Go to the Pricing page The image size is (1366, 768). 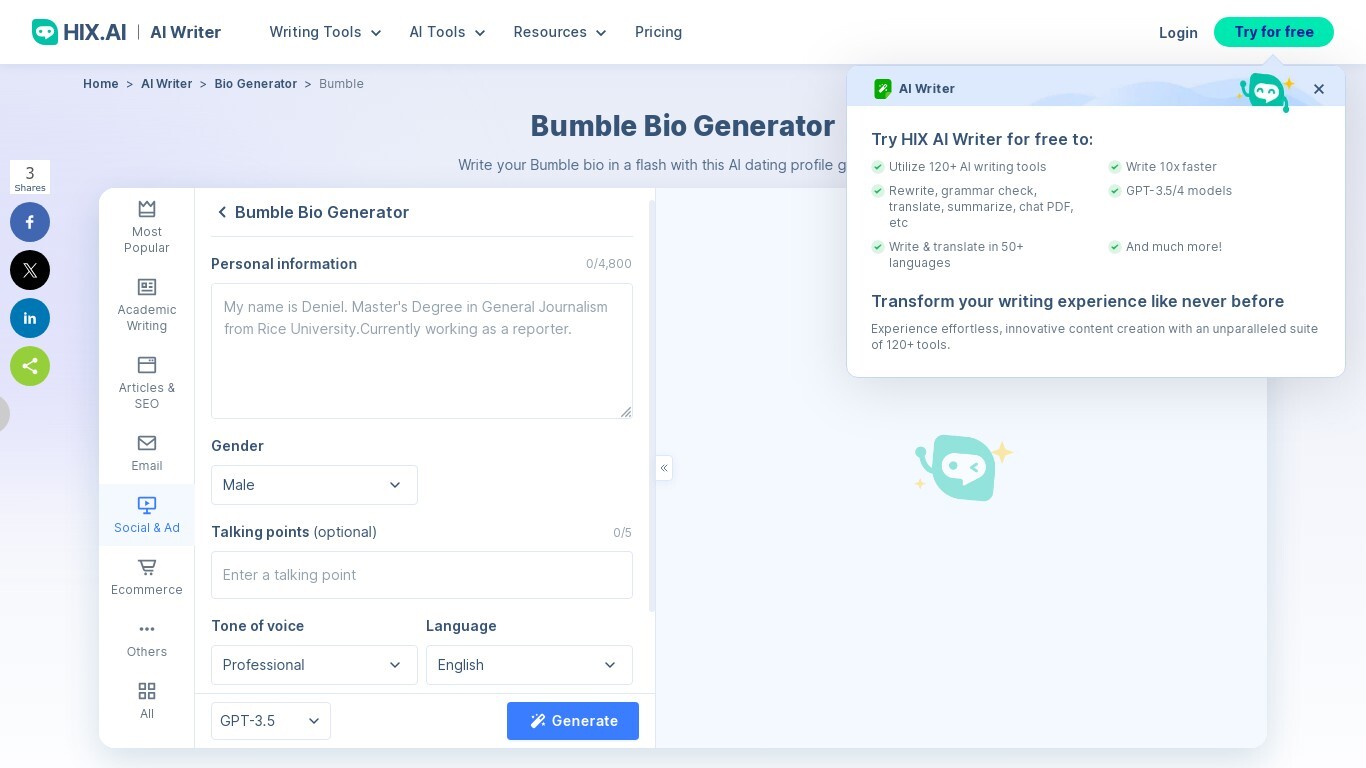(658, 32)
